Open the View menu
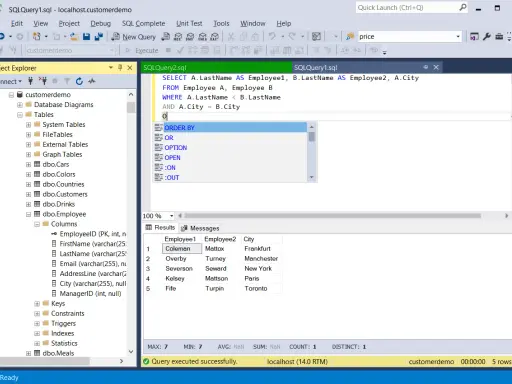The width and height of the screenshot is (512, 384). [41, 23]
